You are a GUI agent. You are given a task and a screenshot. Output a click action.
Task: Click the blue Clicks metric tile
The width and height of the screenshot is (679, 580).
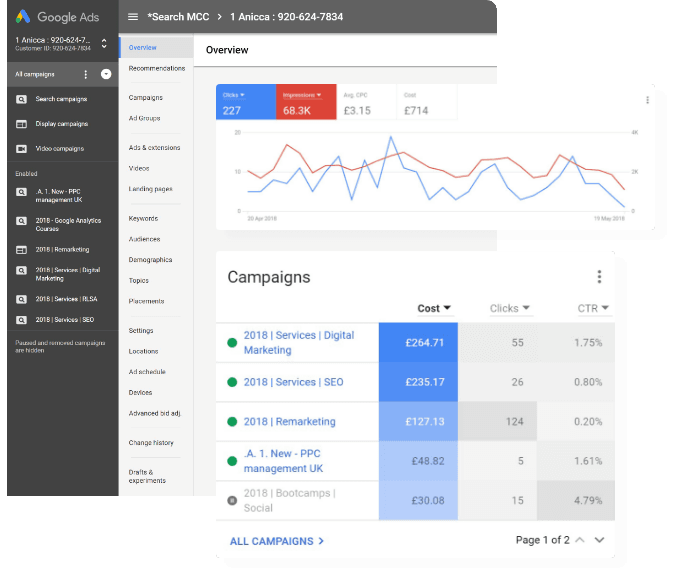(246, 102)
